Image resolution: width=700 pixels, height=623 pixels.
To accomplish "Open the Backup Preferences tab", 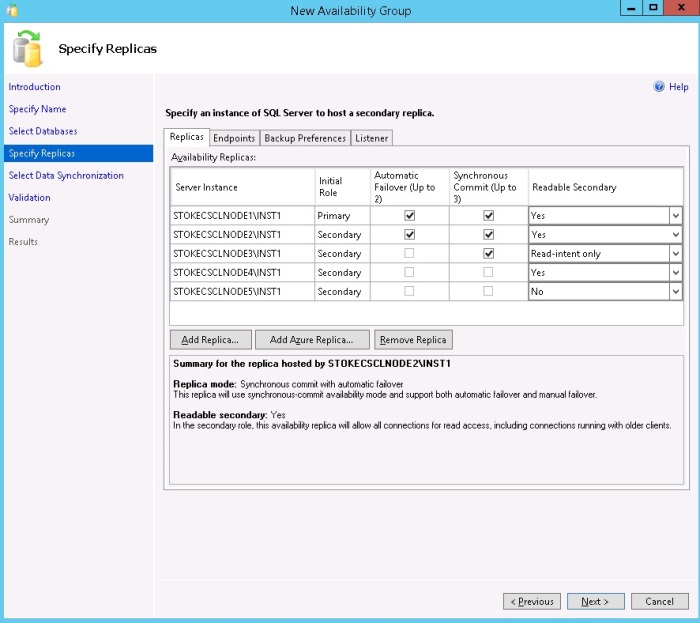I will pyautogui.click(x=306, y=138).
